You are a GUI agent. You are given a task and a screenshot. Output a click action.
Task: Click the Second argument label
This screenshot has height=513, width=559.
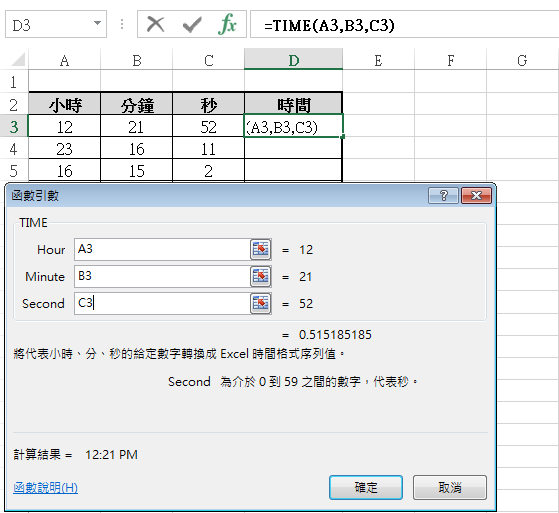(x=43, y=303)
